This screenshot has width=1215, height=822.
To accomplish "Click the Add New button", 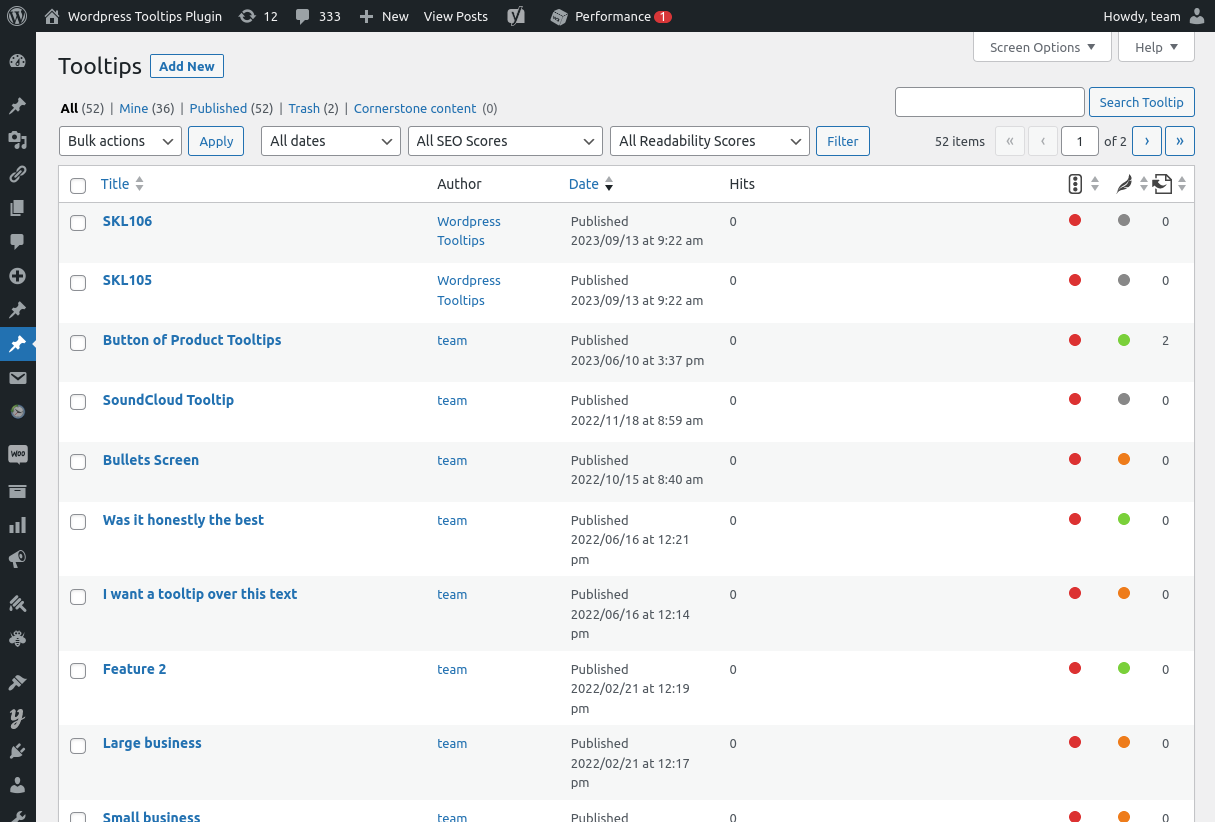I will [187, 66].
